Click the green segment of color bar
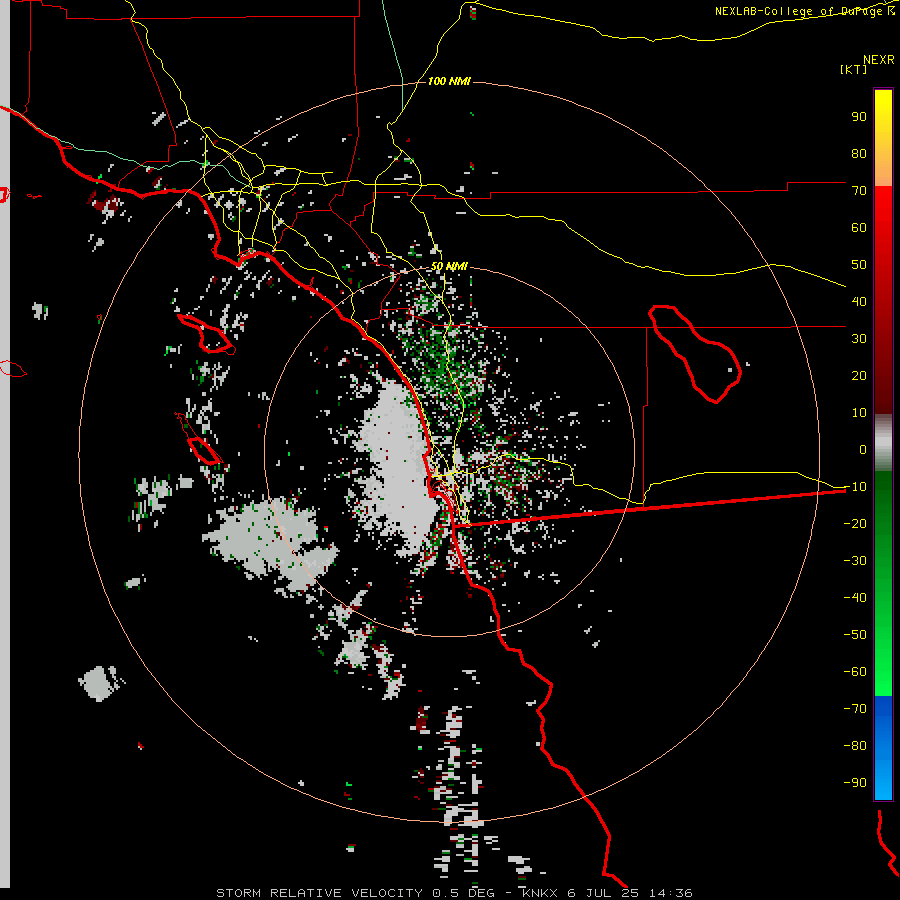Image resolution: width=900 pixels, height=900 pixels. [883, 583]
